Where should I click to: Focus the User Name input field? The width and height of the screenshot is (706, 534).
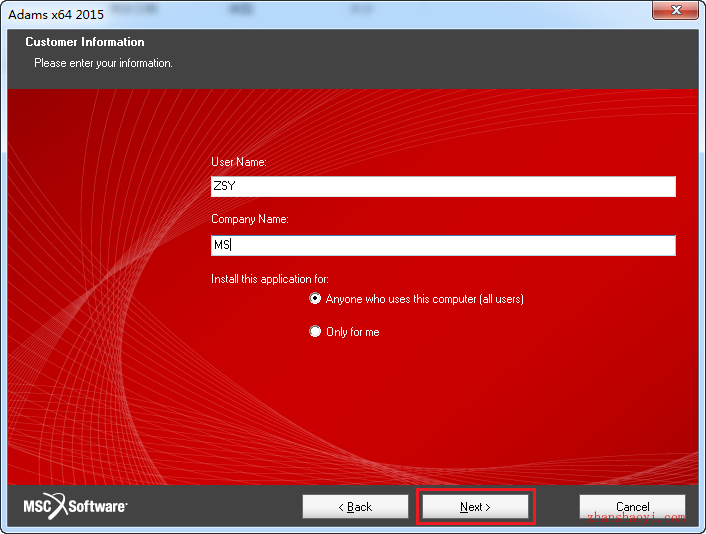443,186
